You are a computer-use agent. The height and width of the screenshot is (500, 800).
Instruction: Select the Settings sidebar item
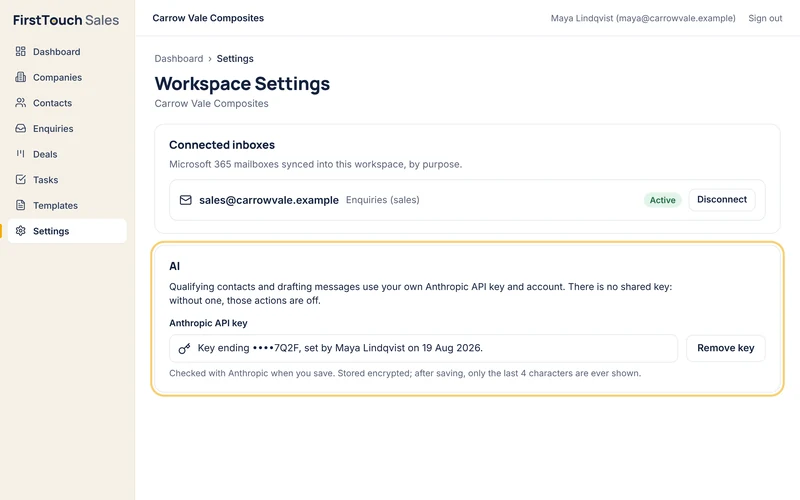(67, 231)
